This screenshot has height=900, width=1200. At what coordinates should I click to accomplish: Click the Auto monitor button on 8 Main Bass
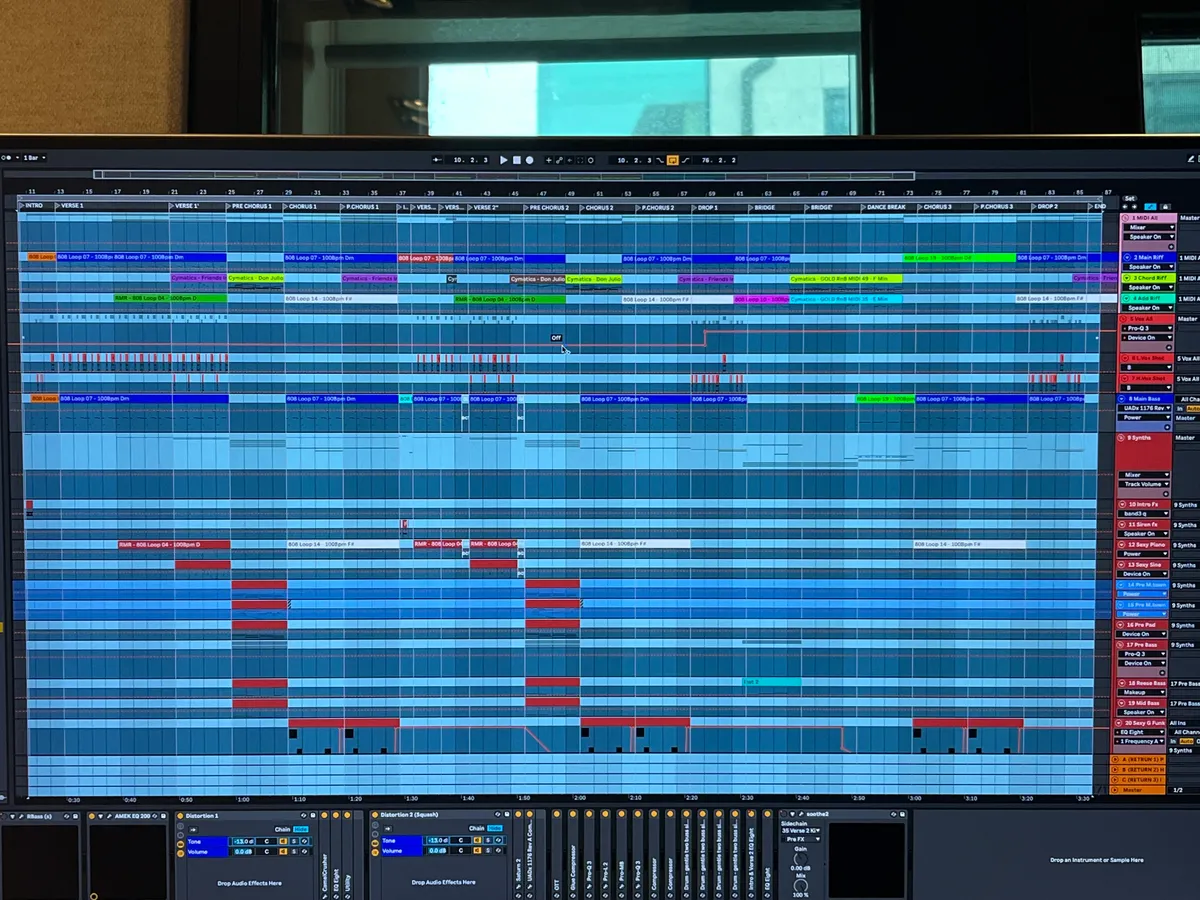(x=1193, y=408)
